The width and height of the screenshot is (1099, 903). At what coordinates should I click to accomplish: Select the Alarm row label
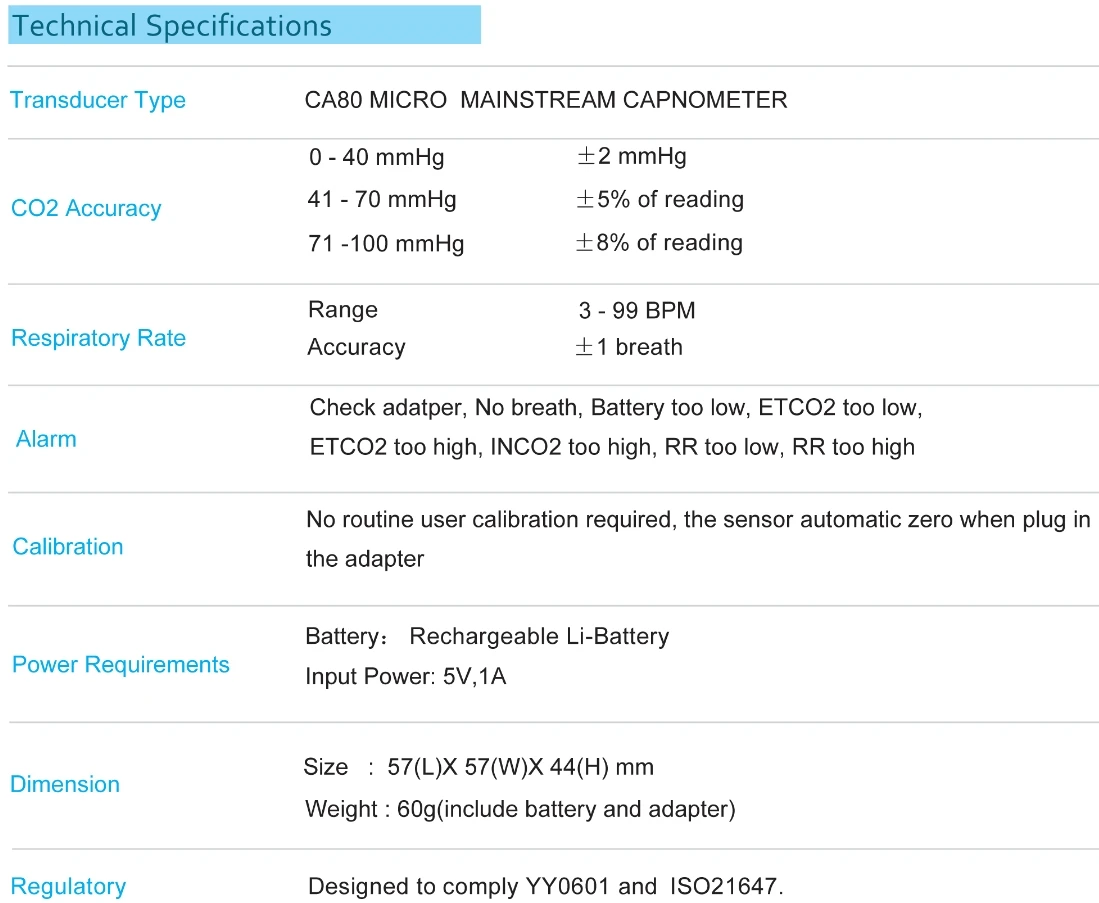click(x=46, y=439)
